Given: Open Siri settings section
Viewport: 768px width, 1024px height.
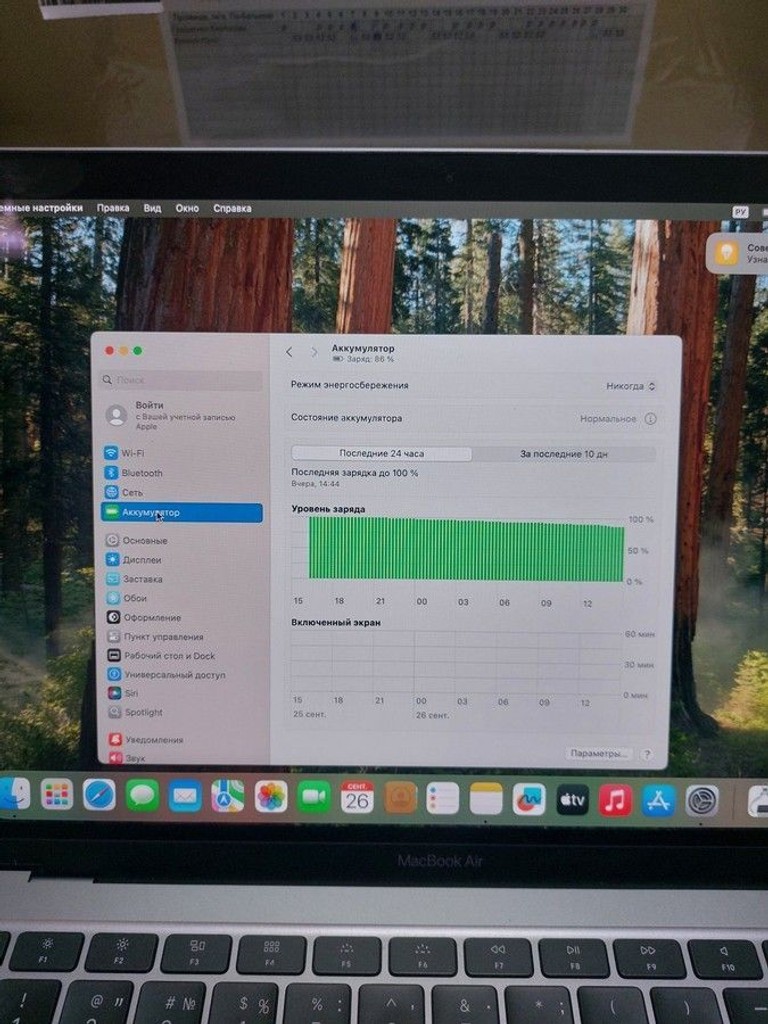Looking at the screenshot, I should click(123, 694).
